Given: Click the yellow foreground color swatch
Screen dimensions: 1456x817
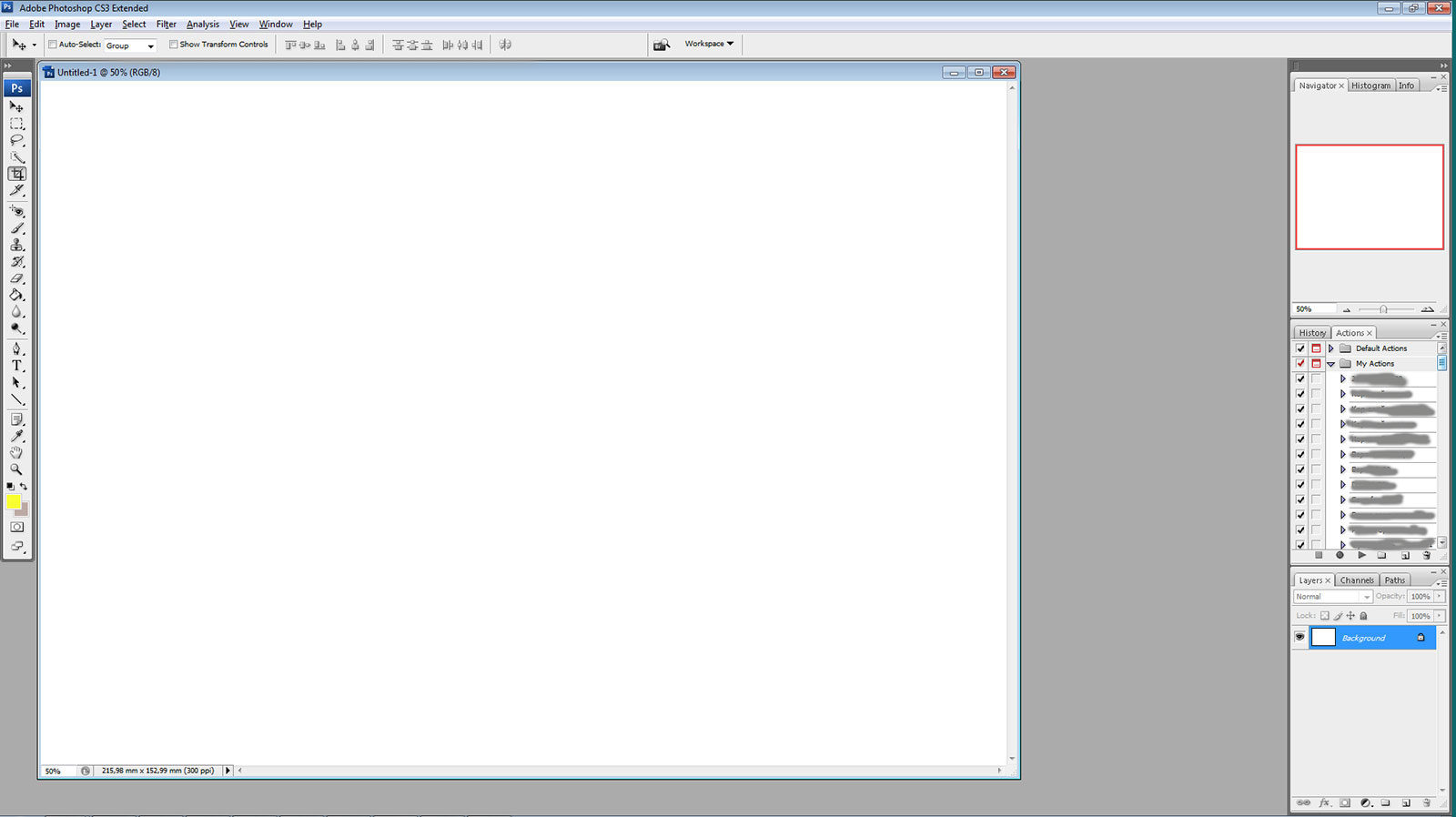Looking at the screenshot, I should tap(13, 501).
